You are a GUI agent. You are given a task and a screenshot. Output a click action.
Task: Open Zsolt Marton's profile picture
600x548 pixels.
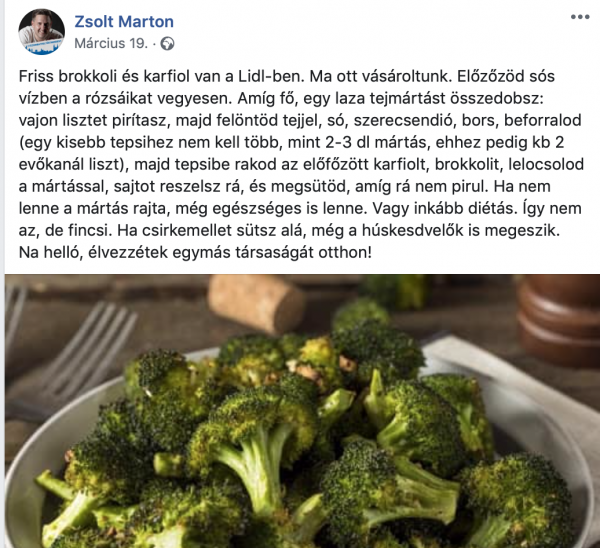[x=41, y=32]
